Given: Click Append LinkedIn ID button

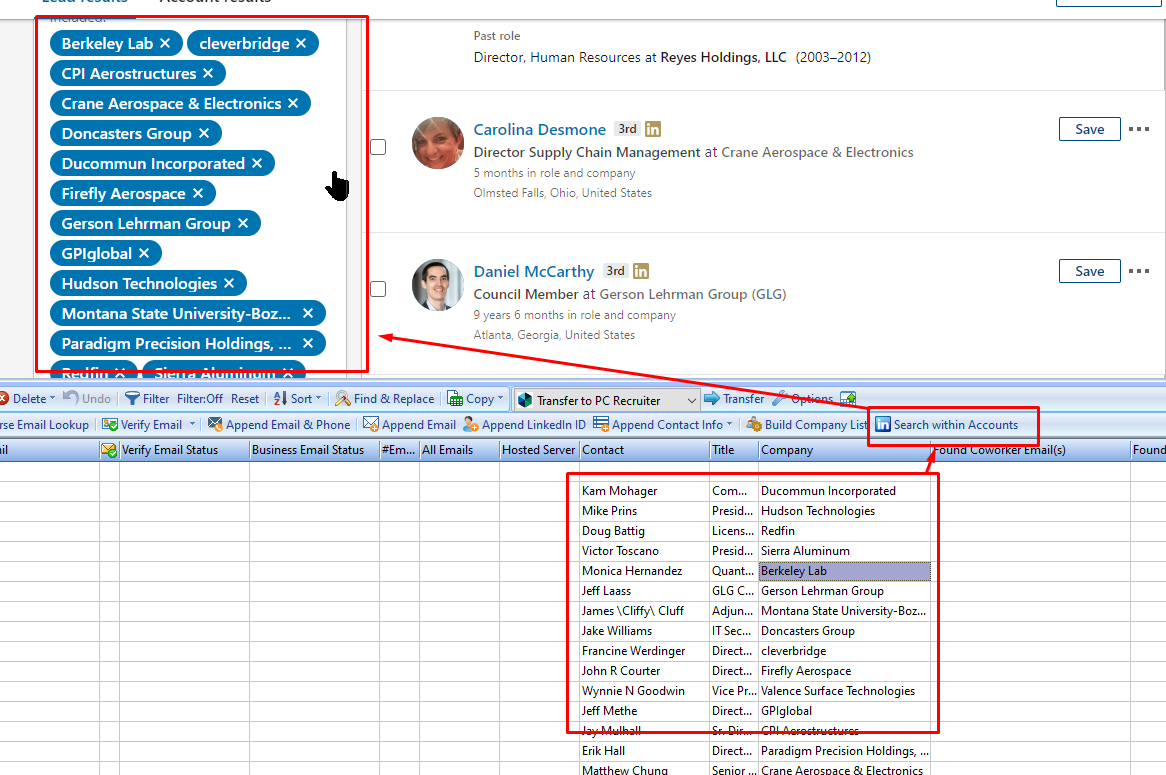Looking at the screenshot, I should [x=524, y=425].
